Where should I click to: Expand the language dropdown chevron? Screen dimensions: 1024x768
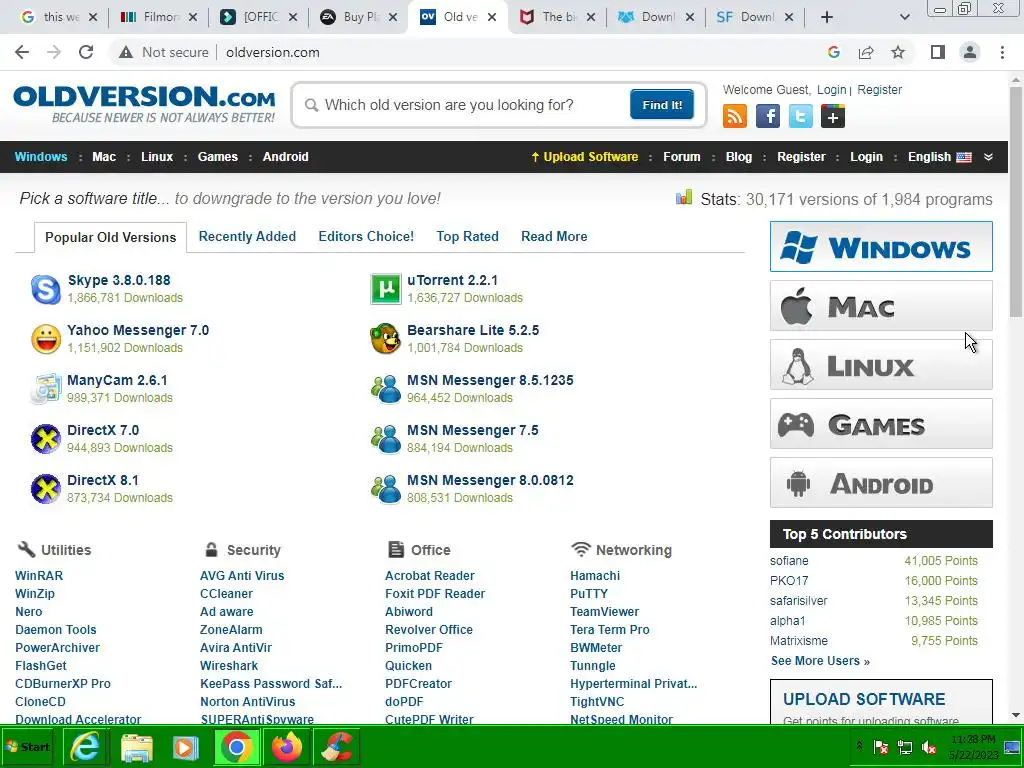tap(989, 157)
